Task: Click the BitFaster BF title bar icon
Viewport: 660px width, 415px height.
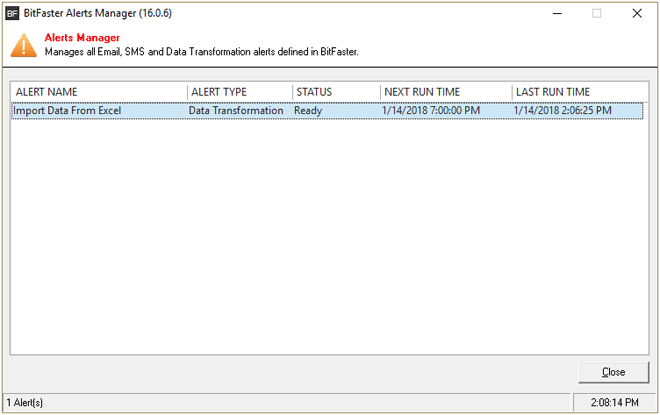Action: pos(12,13)
